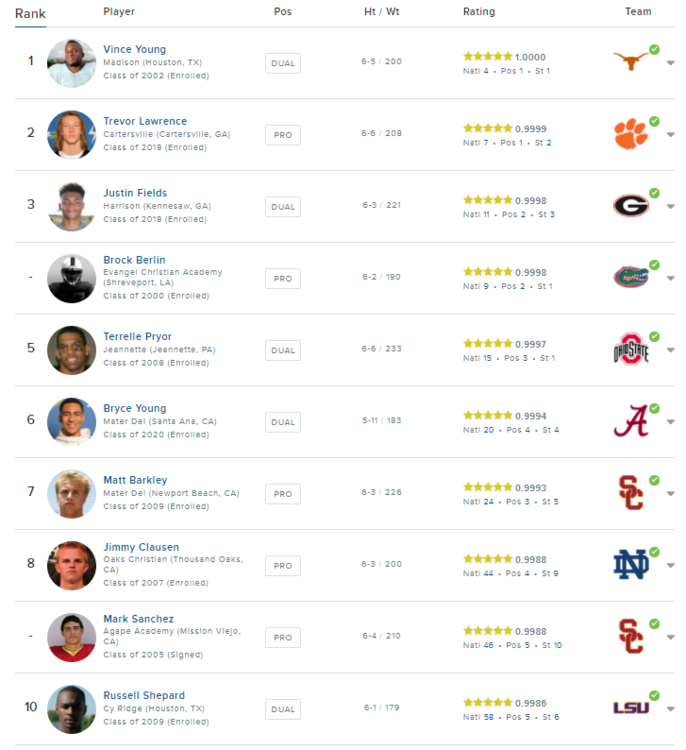Click green commit checkmark beside LSU logo

pyautogui.click(x=654, y=695)
